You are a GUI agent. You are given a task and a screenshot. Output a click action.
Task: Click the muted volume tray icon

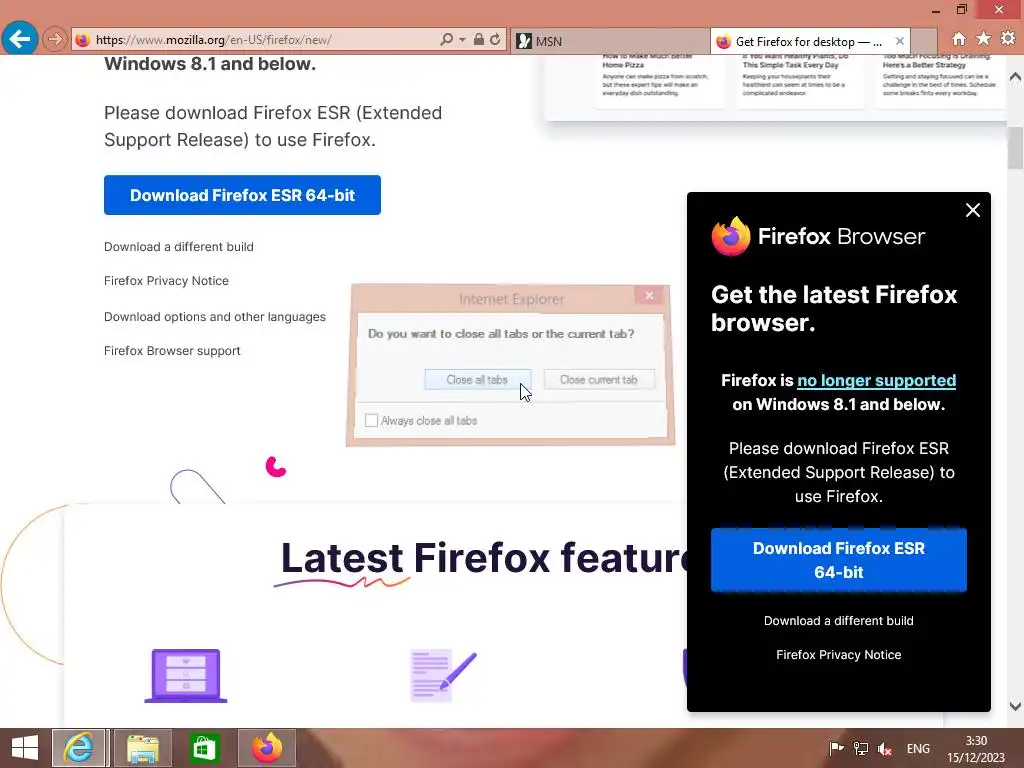tap(885, 749)
